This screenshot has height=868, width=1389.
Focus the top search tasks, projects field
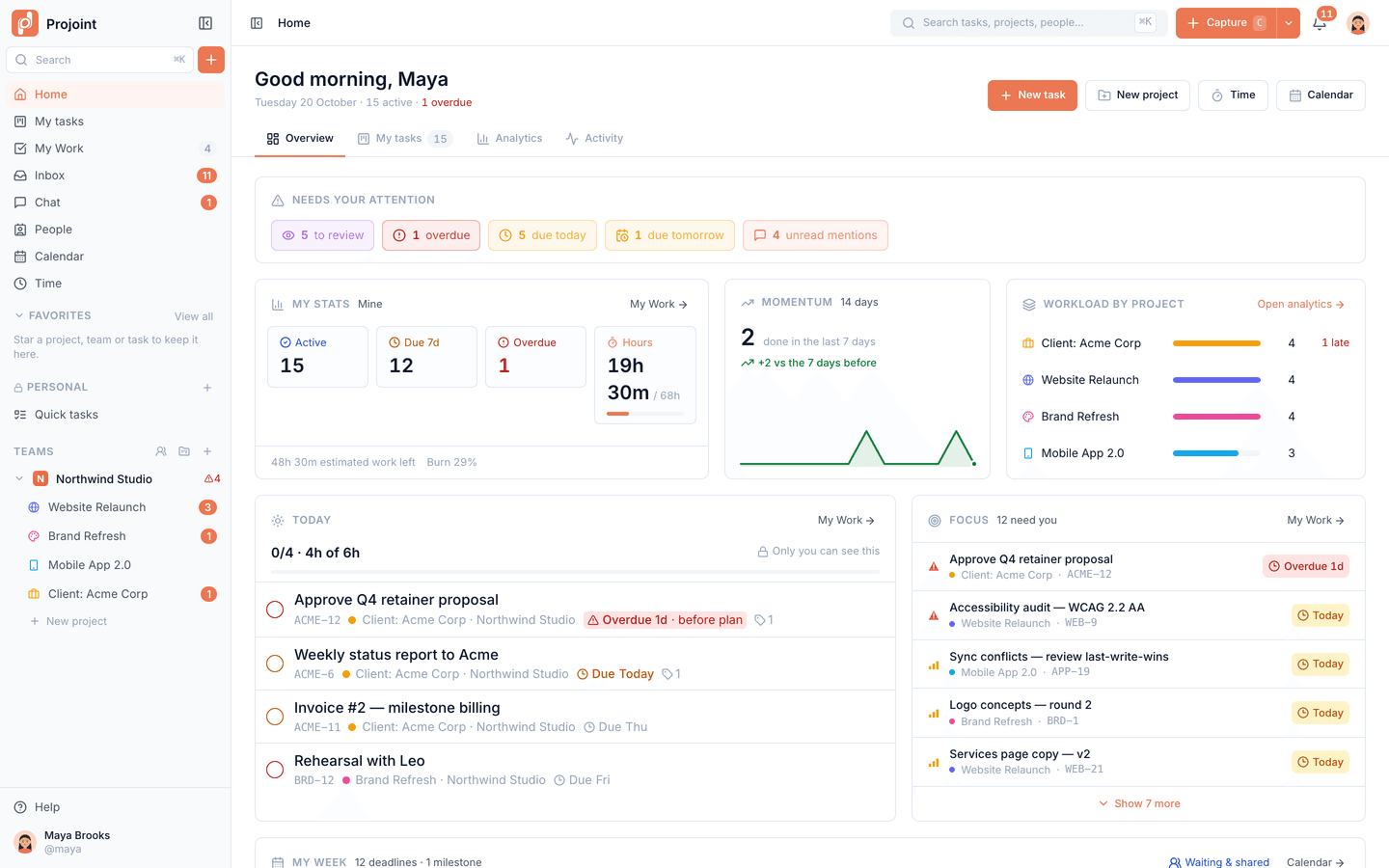[x=1029, y=23]
